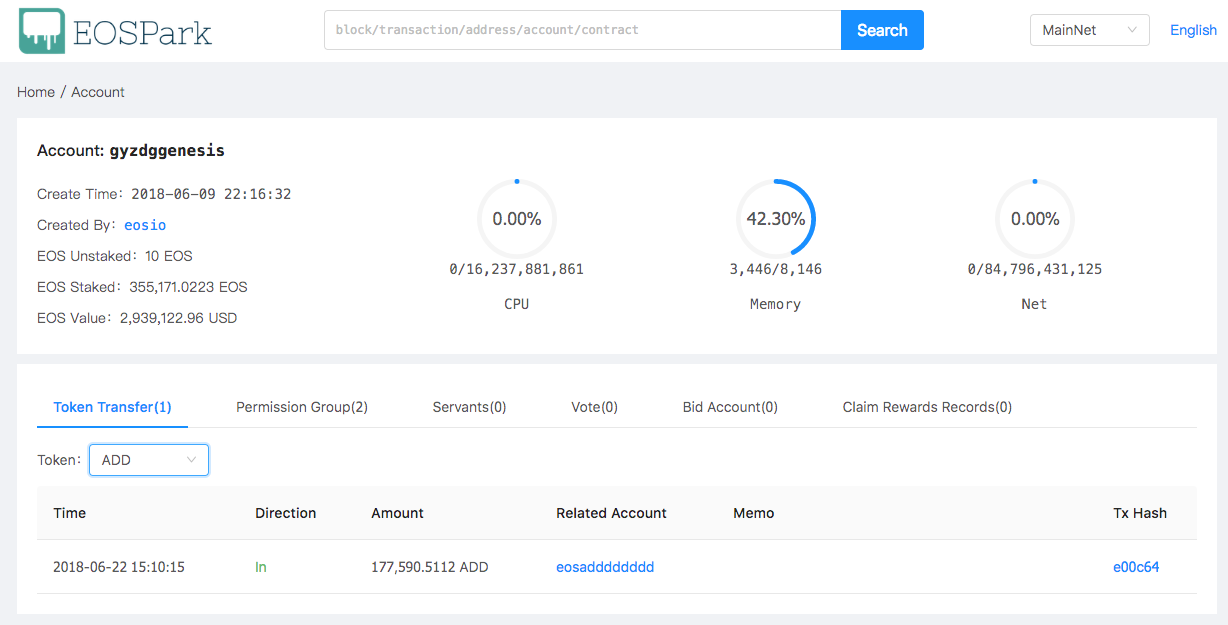View the Bid Account tab
Screen dimensions: 1228x625
pos(730,407)
